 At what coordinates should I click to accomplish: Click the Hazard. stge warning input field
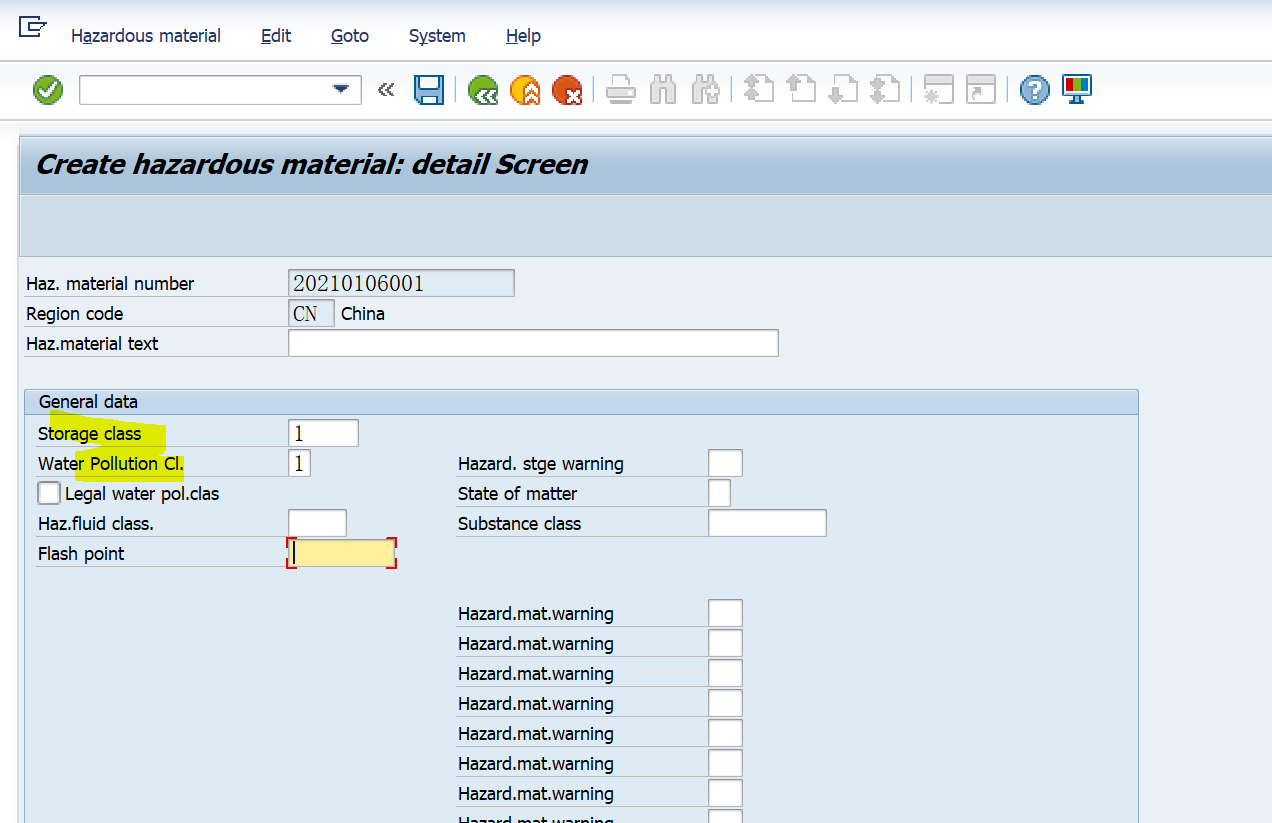(725, 463)
